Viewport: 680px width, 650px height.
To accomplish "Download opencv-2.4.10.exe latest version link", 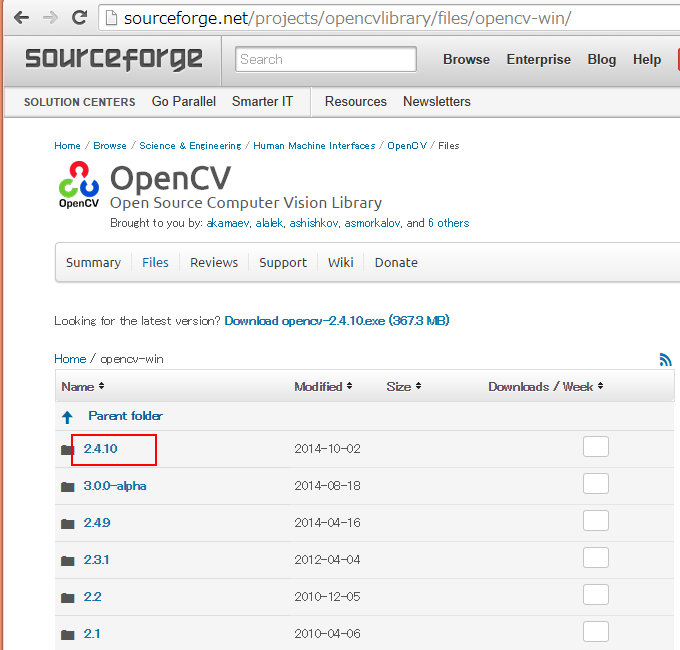I will click(x=337, y=320).
